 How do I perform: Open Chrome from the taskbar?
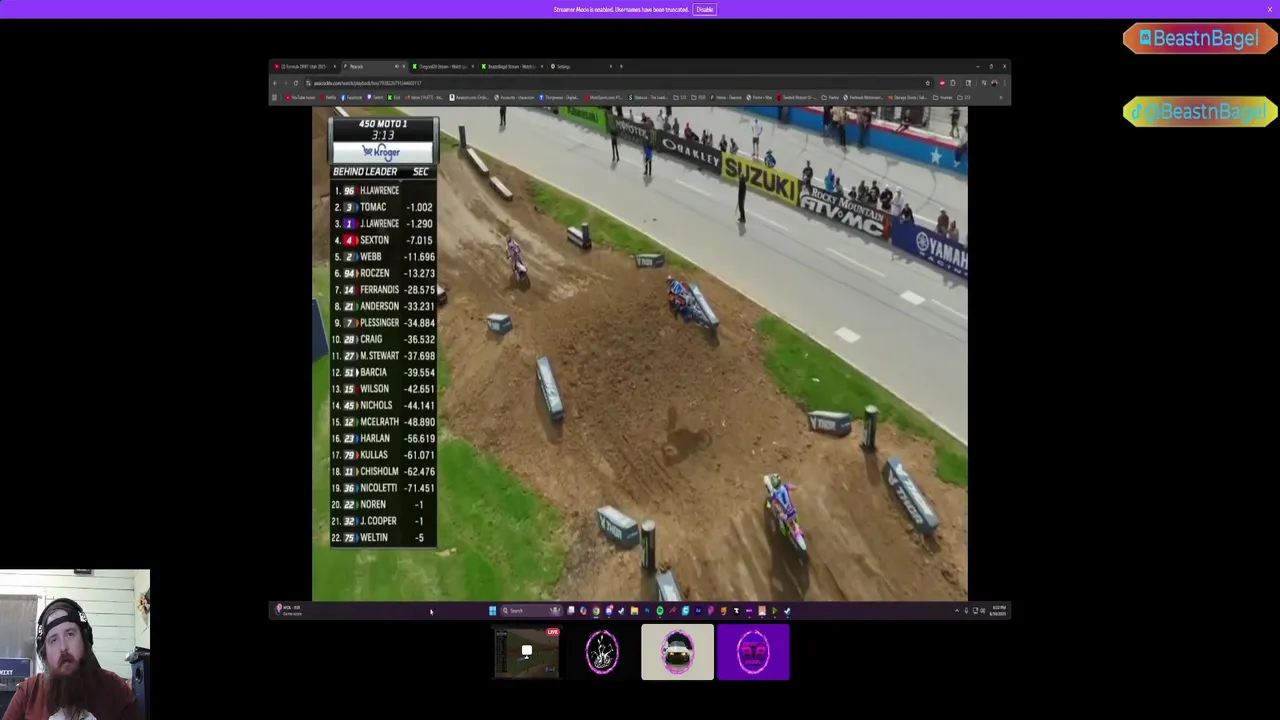pyautogui.click(x=596, y=610)
